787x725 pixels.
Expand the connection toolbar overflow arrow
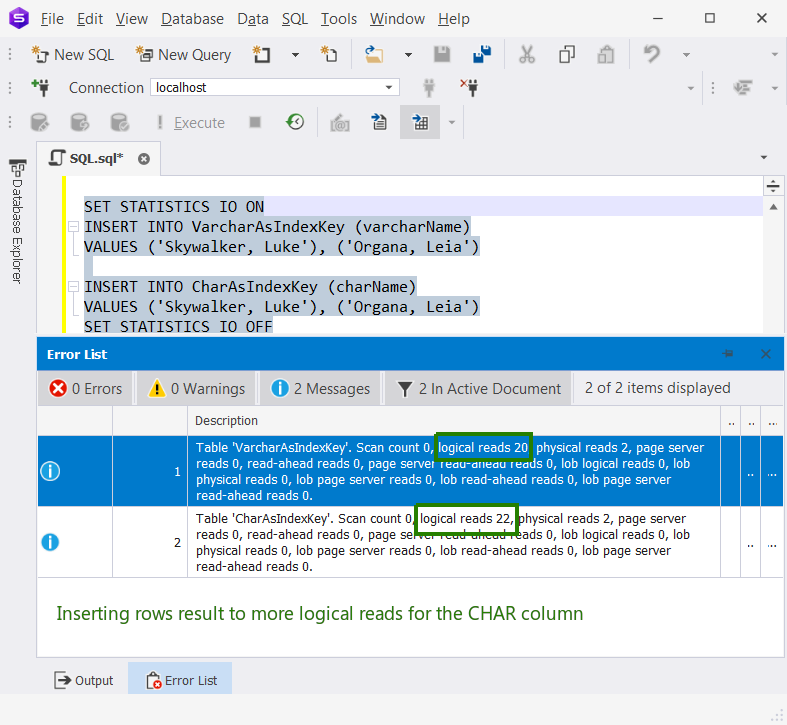click(691, 88)
